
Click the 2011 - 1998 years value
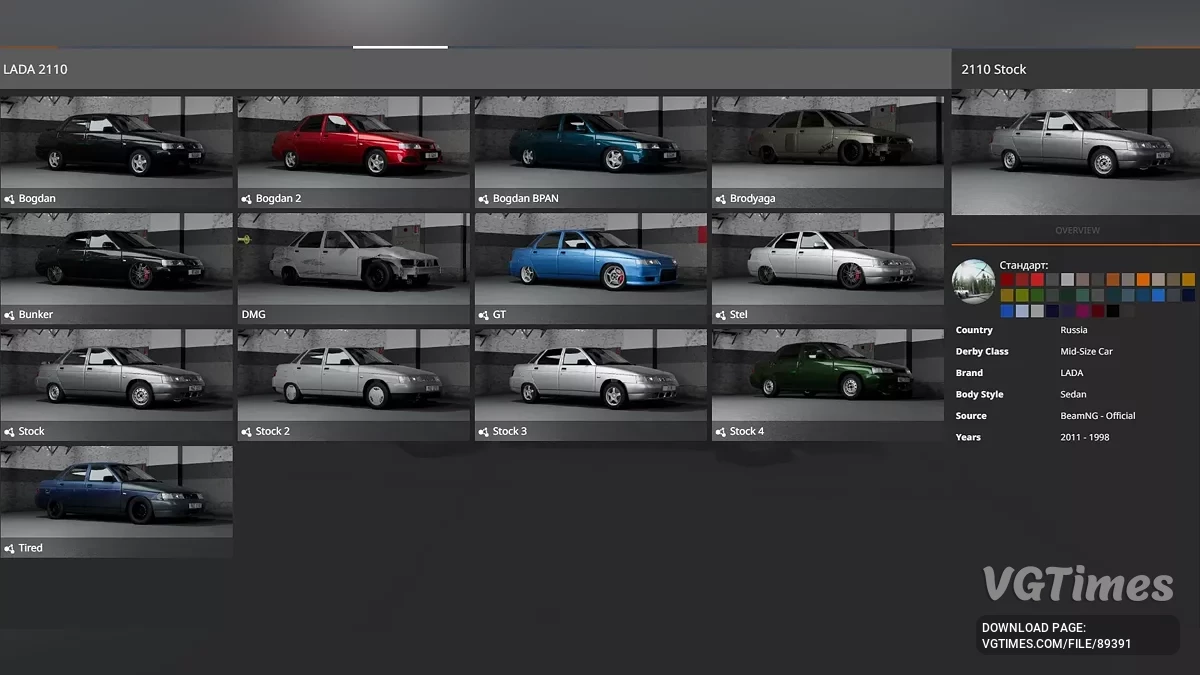pyautogui.click(x=1084, y=438)
